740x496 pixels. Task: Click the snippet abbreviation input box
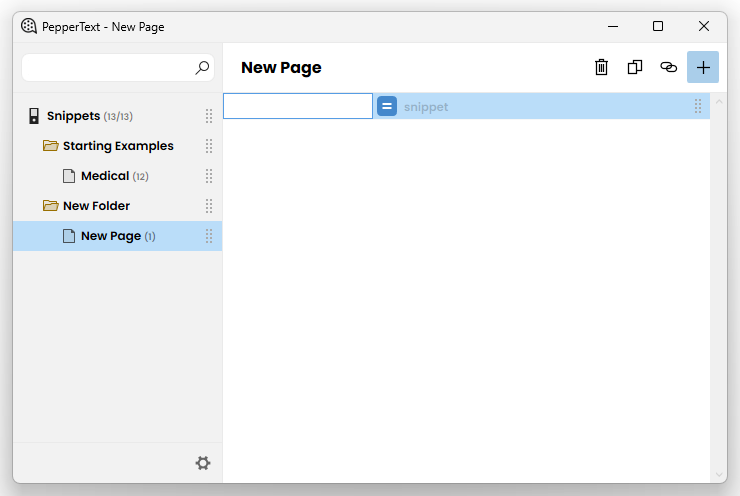coord(298,106)
